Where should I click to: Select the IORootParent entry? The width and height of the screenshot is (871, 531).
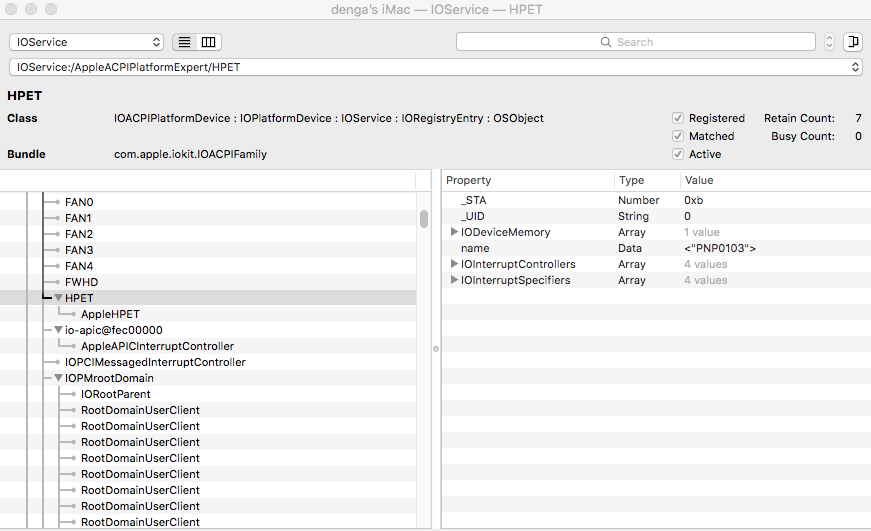tap(116, 394)
